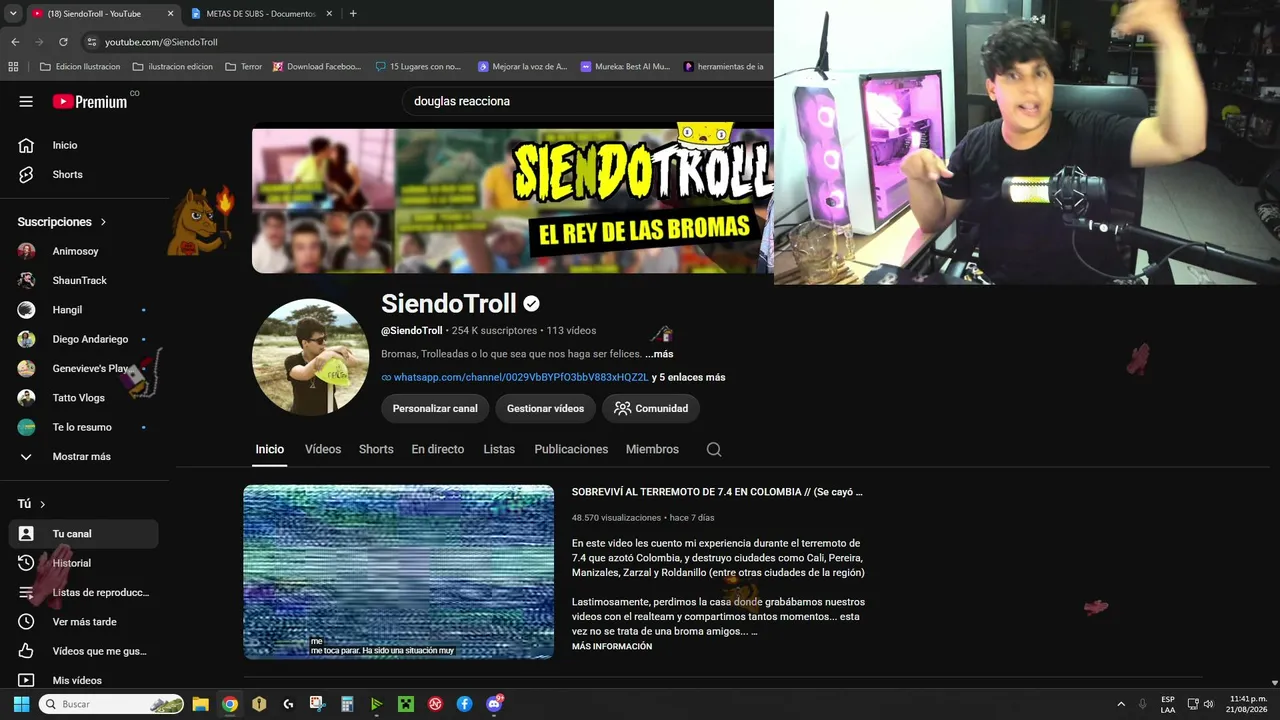Open the Comunidad button
Screen dimensions: 1280x720
click(x=651, y=408)
